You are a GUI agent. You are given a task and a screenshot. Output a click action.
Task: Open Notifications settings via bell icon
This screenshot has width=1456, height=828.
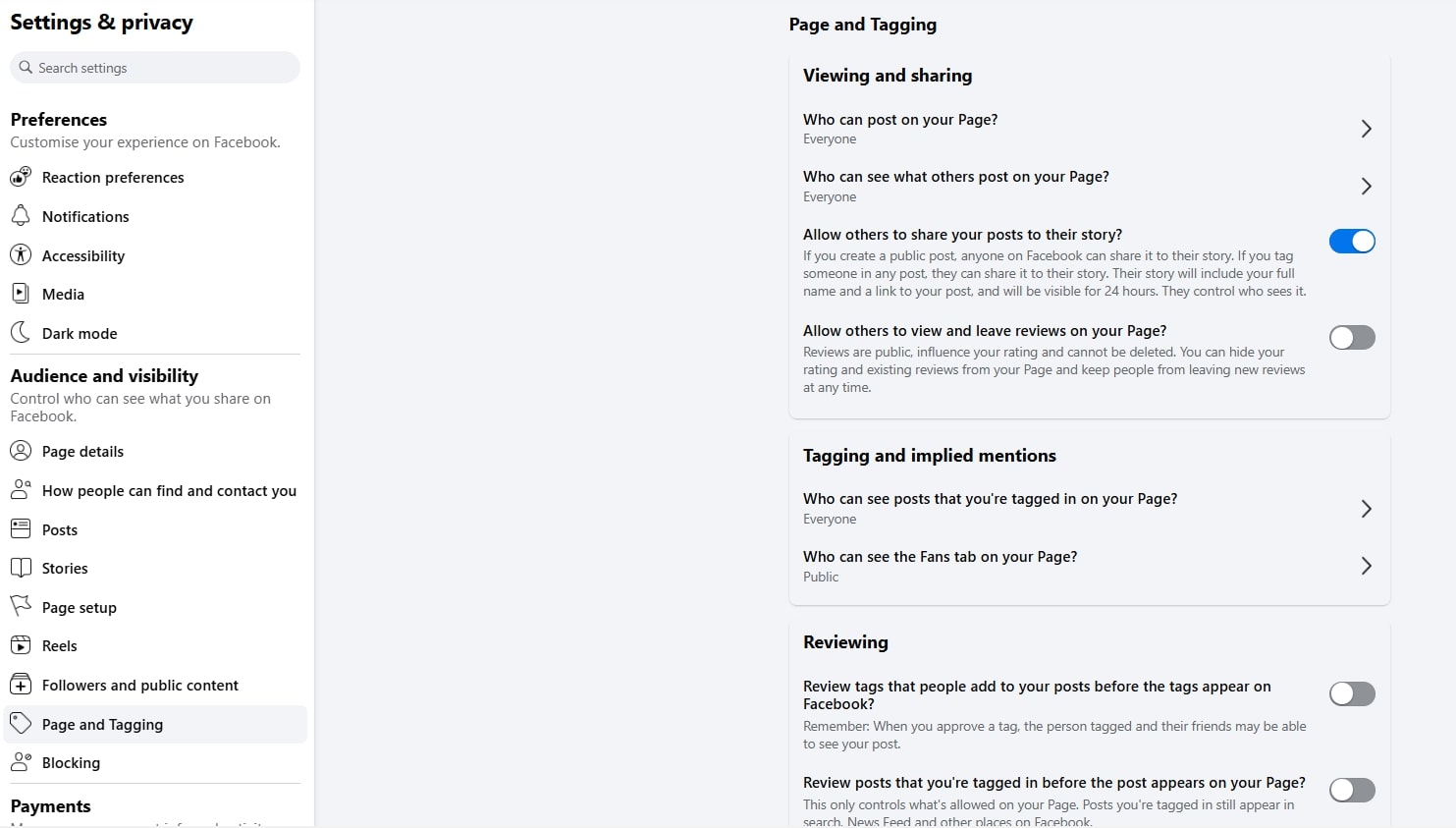click(22, 216)
